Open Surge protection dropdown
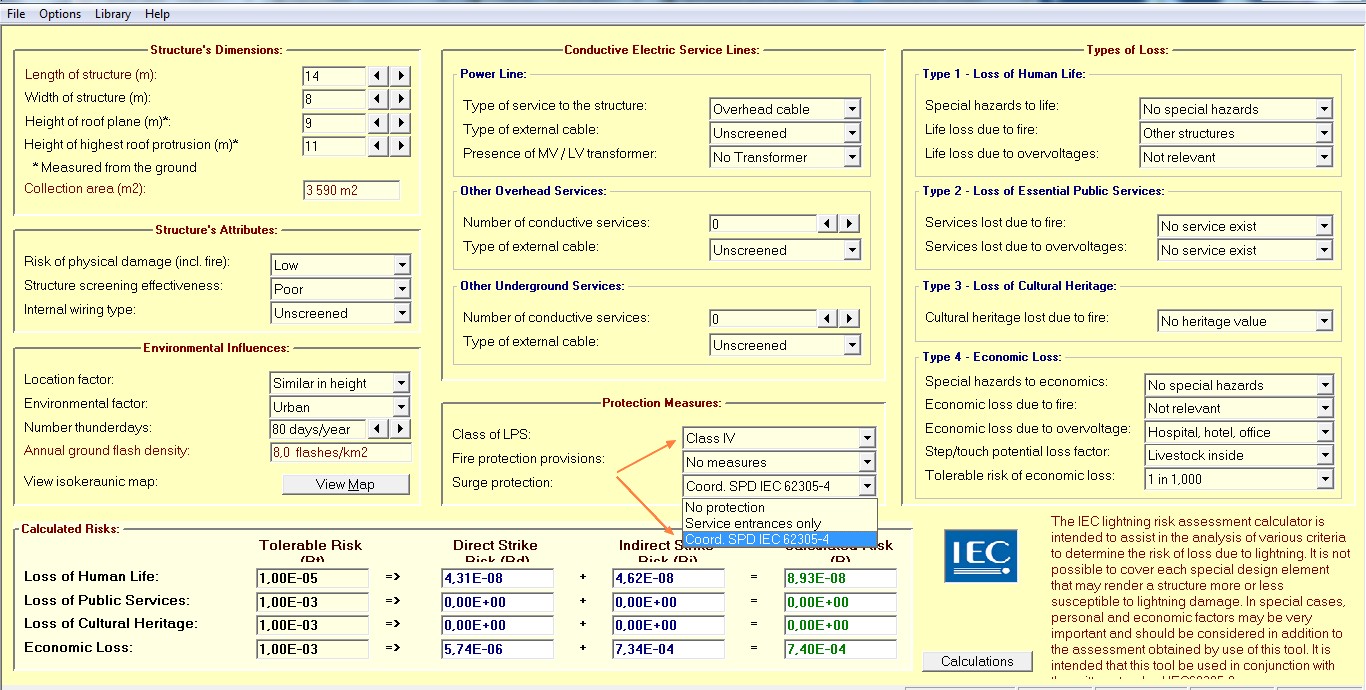Image resolution: width=1366 pixels, height=690 pixels. coord(867,486)
